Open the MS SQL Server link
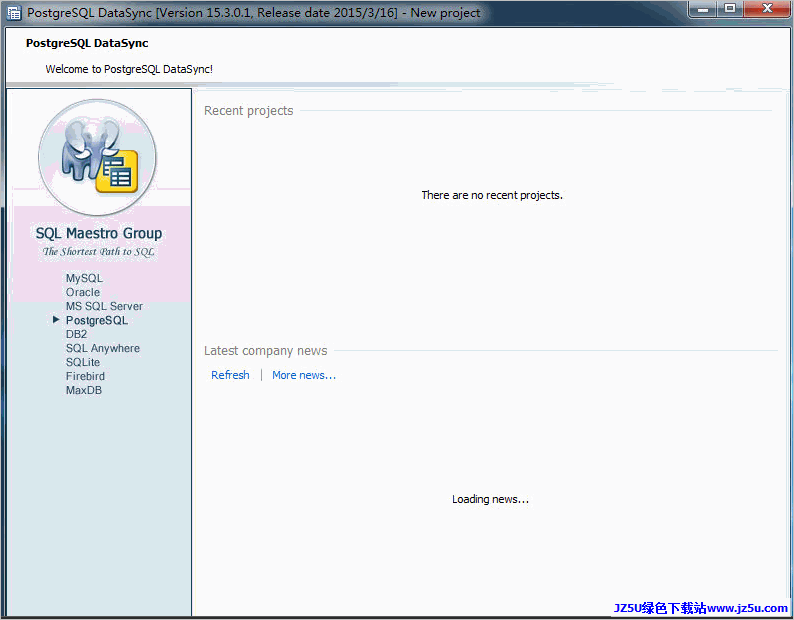The image size is (794, 620). pos(104,306)
